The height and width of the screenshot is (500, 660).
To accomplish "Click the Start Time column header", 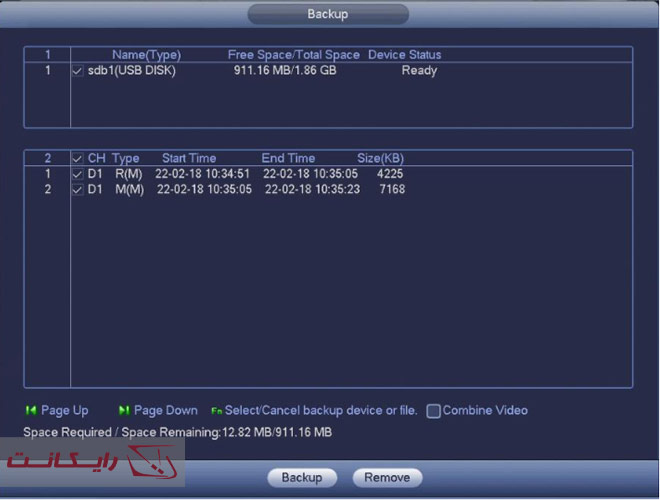I will coord(189,159).
